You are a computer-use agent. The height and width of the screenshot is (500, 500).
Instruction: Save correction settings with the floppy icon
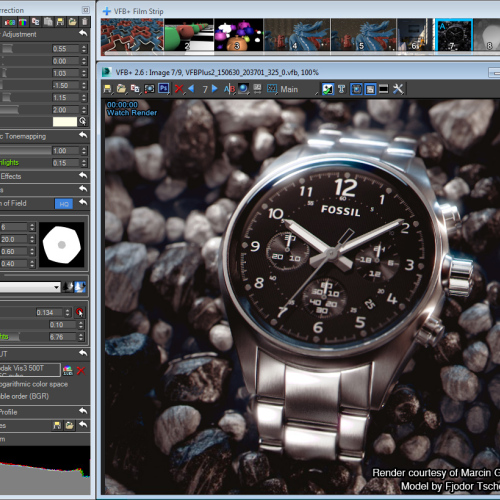[60, 22]
